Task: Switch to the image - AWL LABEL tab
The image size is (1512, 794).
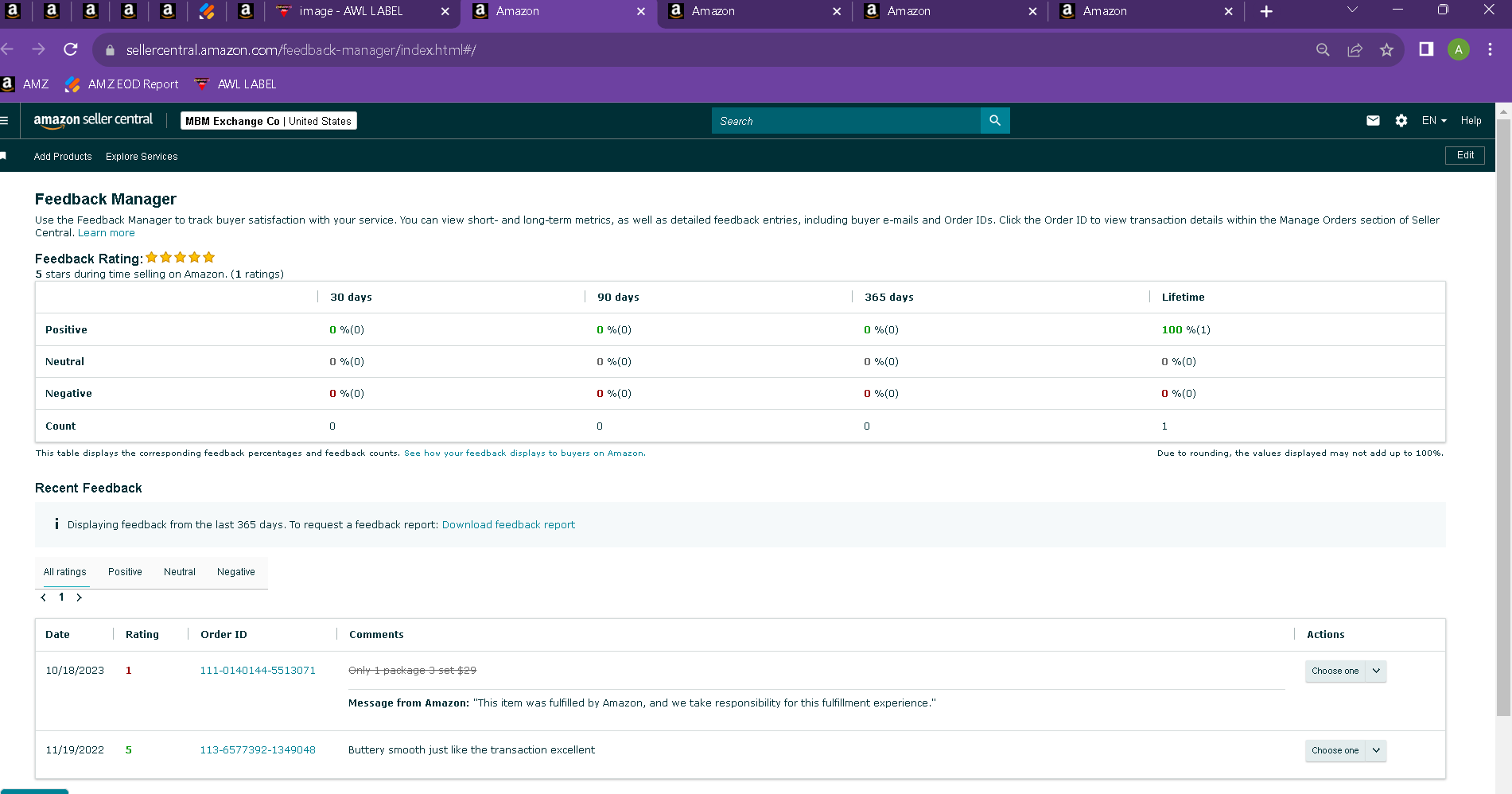Action: click(x=350, y=11)
